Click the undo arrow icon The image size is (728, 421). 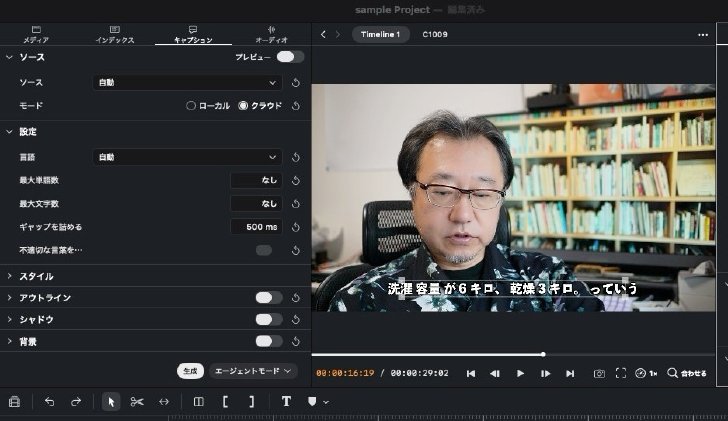[x=49, y=402]
